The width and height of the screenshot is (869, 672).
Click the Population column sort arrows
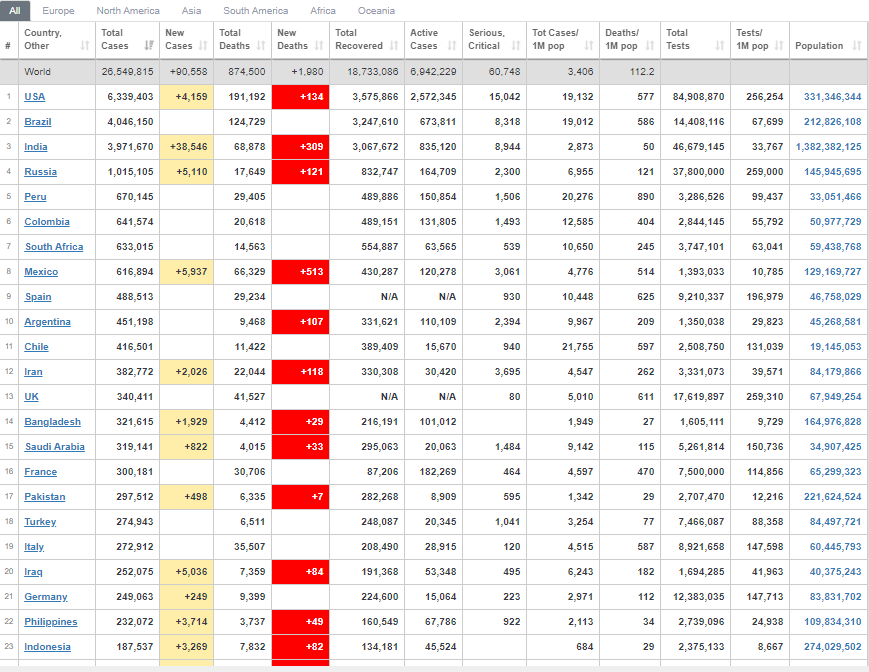click(857, 46)
